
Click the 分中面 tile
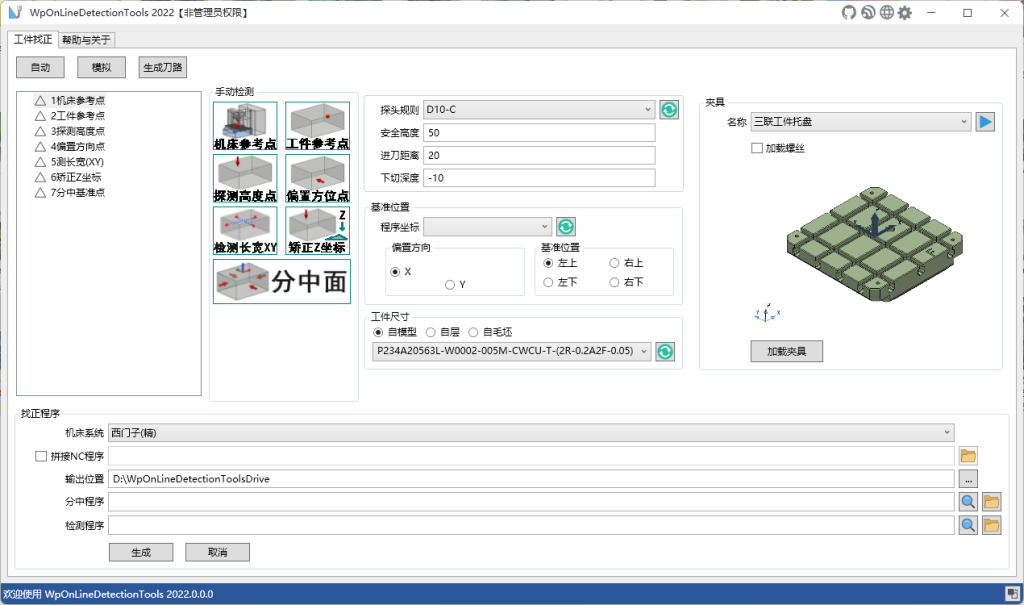click(x=281, y=282)
